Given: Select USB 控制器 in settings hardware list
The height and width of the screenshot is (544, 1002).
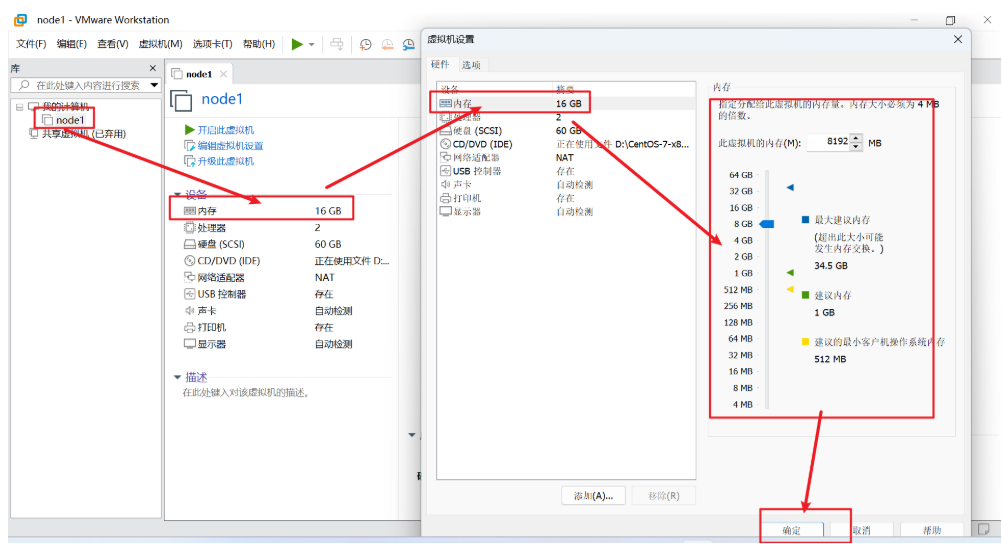Looking at the screenshot, I should [566, 171].
